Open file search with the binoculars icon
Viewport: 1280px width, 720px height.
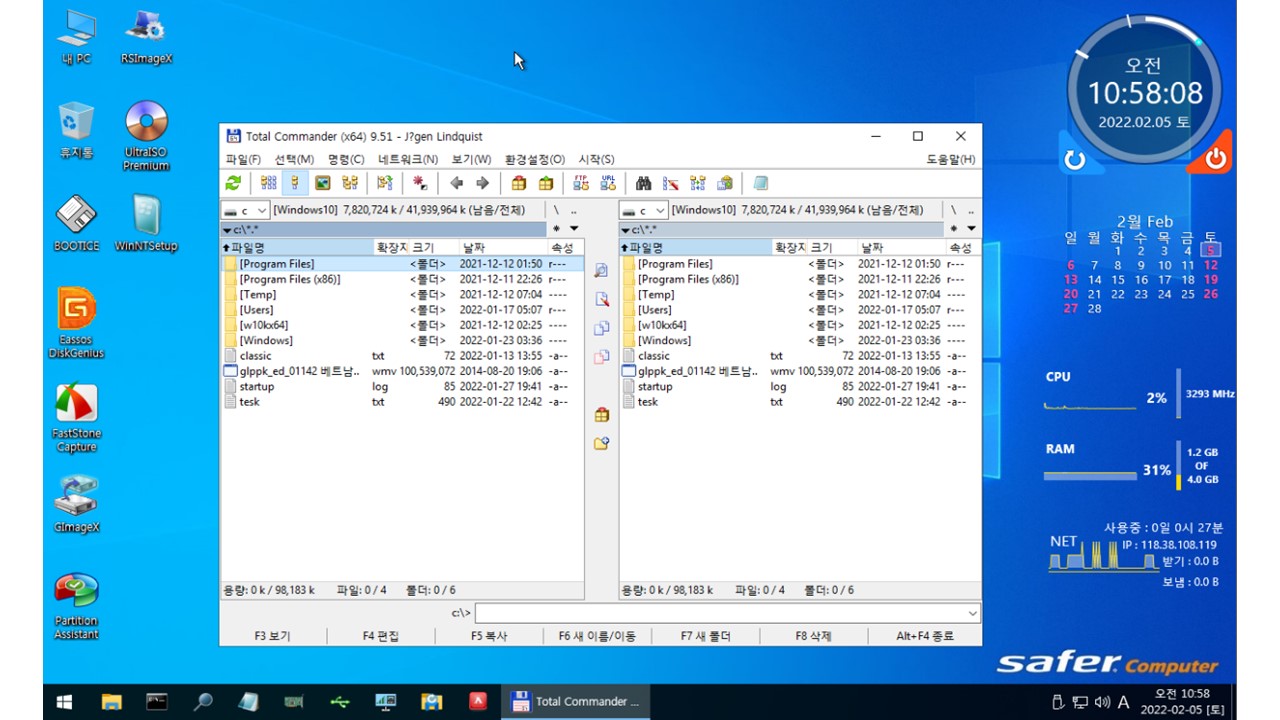pyautogui.click(x=644, y=183)
